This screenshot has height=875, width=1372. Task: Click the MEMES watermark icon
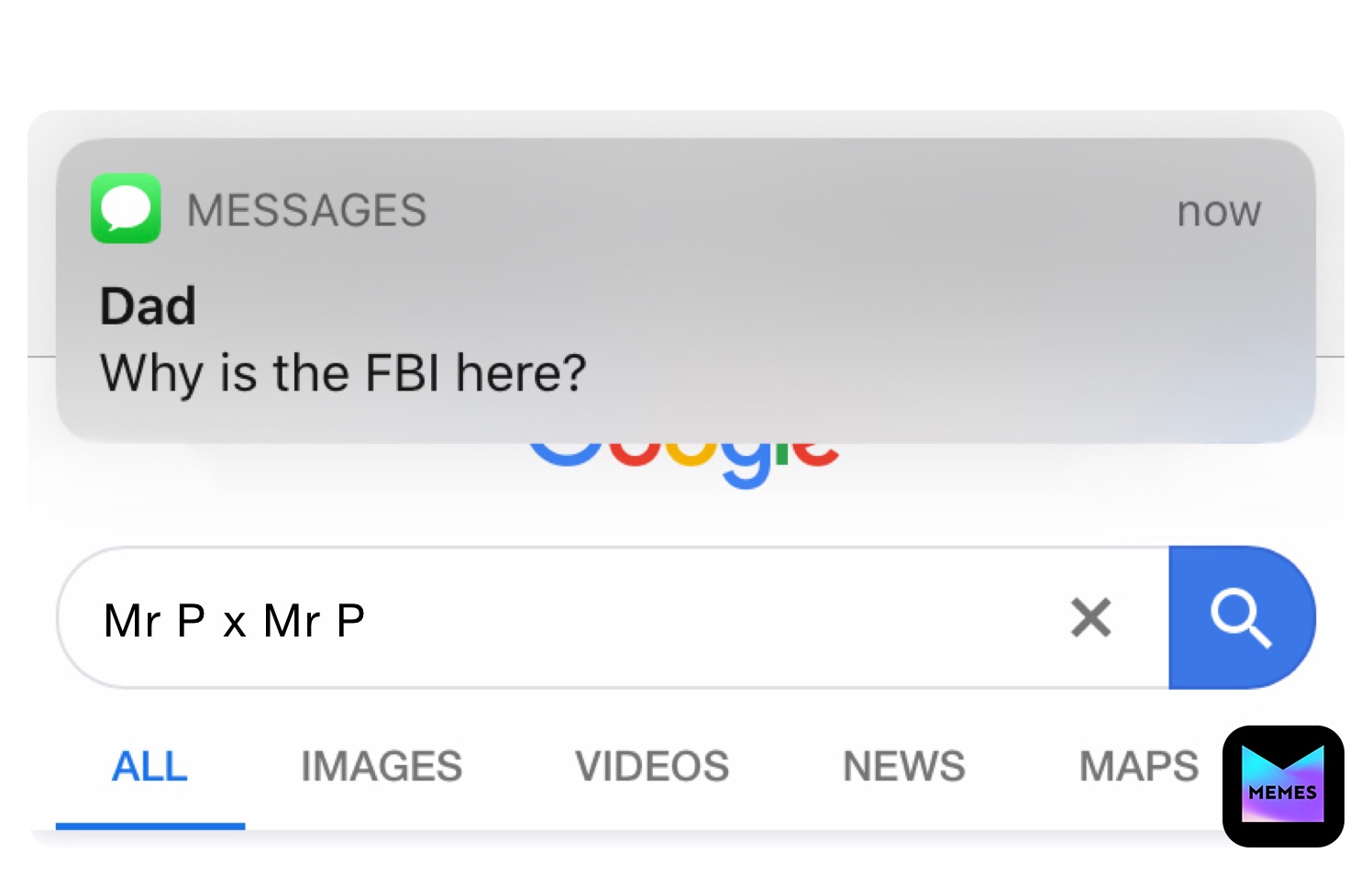(x=1281, y=787)
